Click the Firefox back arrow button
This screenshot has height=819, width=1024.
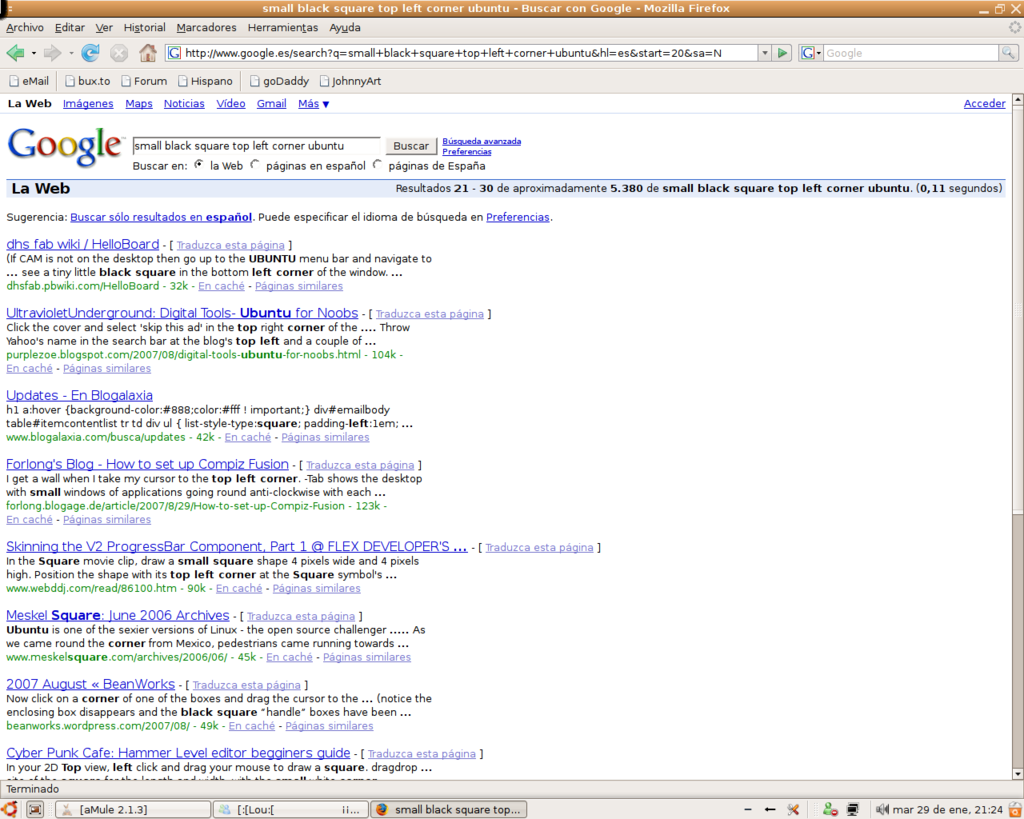click(16, 53)
